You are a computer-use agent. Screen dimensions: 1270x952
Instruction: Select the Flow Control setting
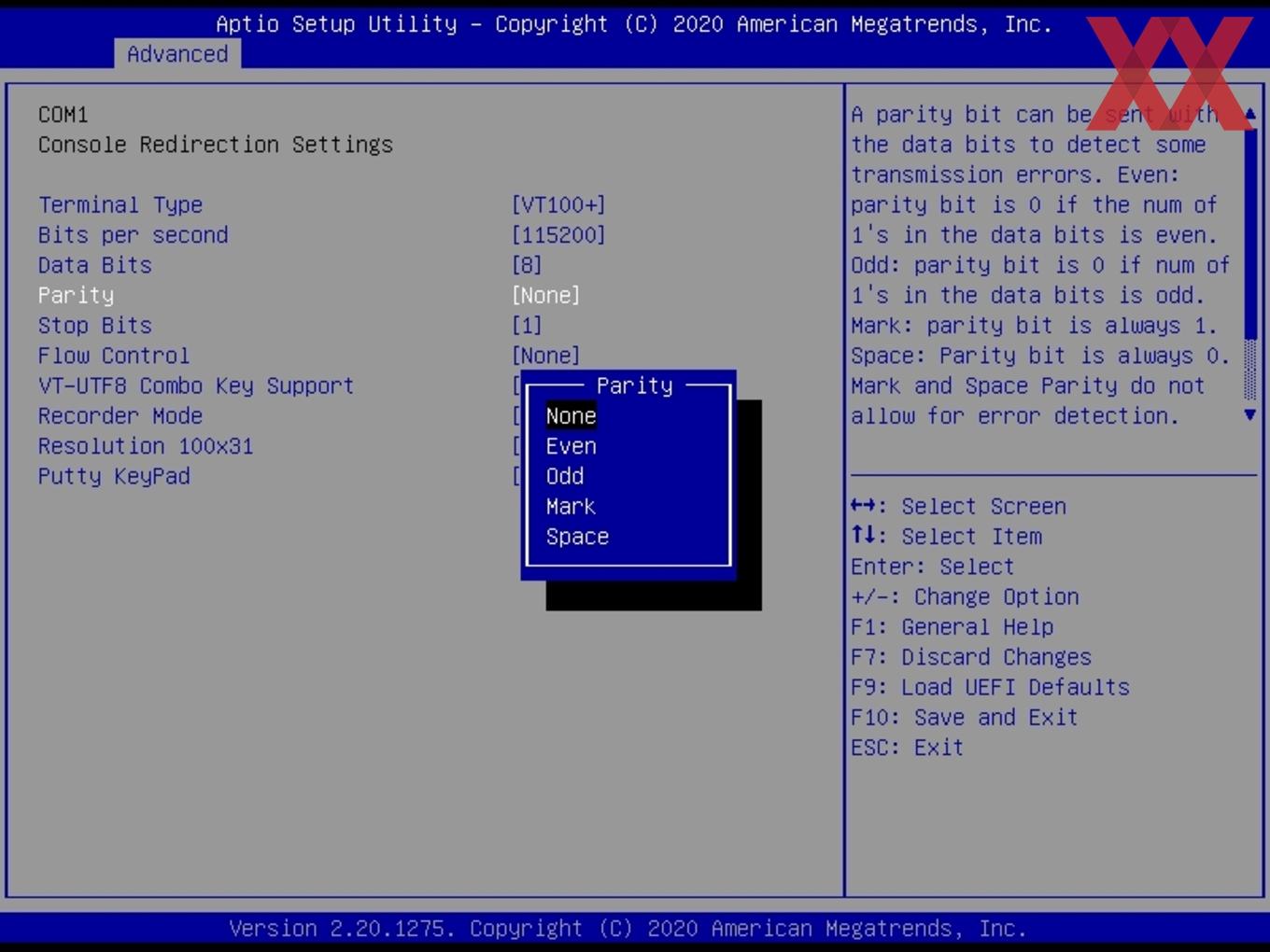(114, 356)
